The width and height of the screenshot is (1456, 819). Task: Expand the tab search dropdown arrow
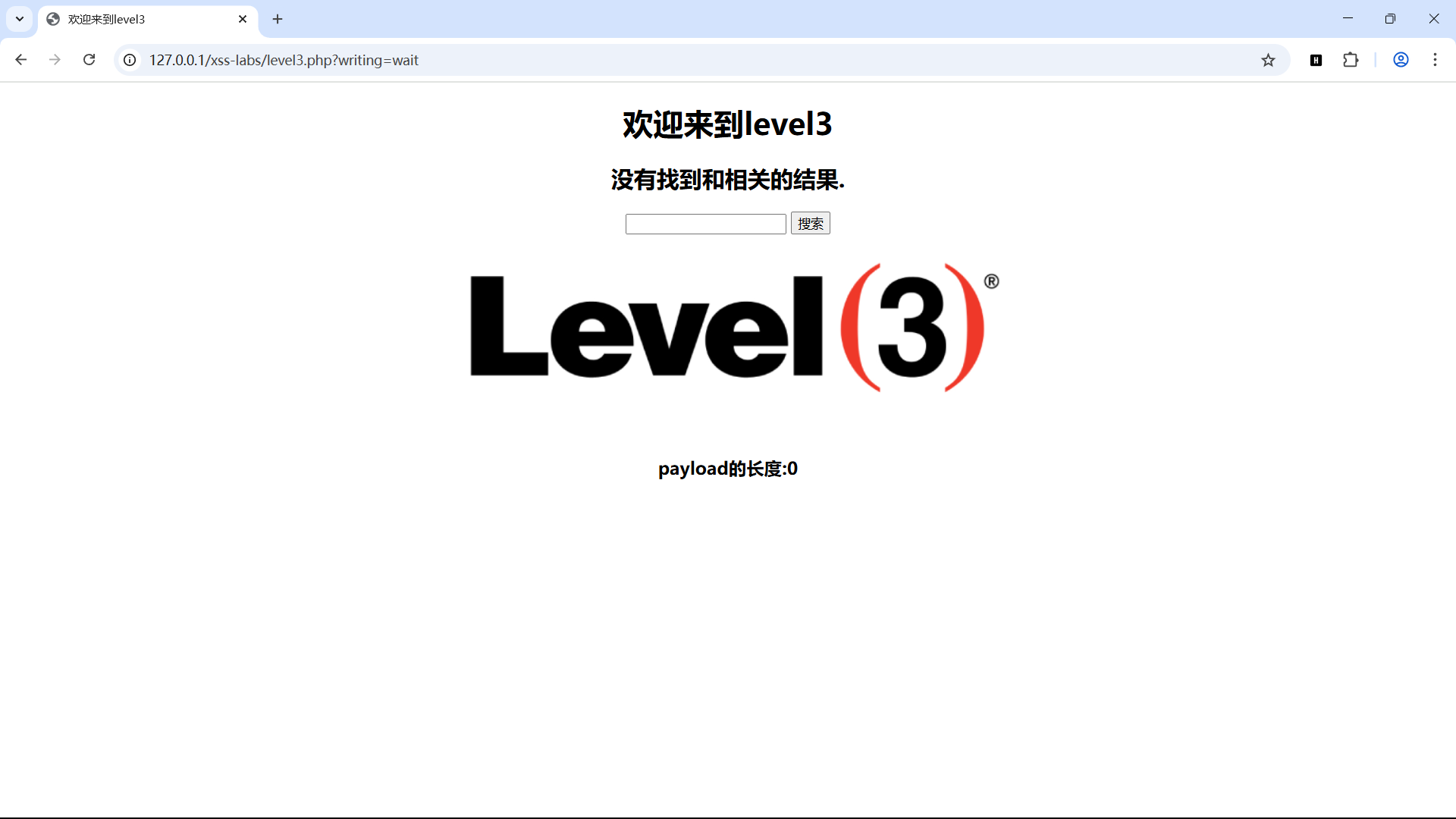click(20, 19)
